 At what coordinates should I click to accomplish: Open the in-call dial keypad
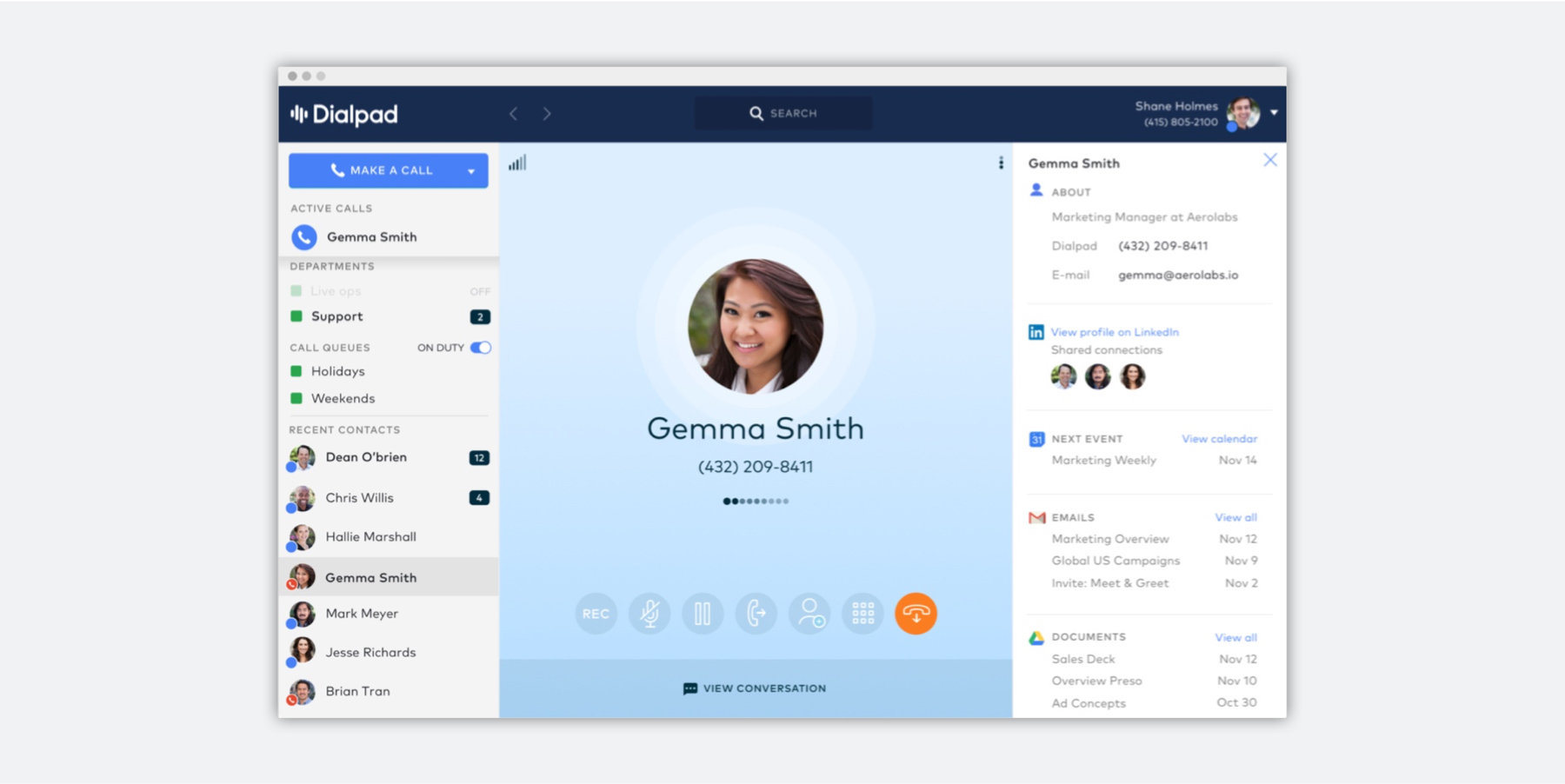[862, 614]
